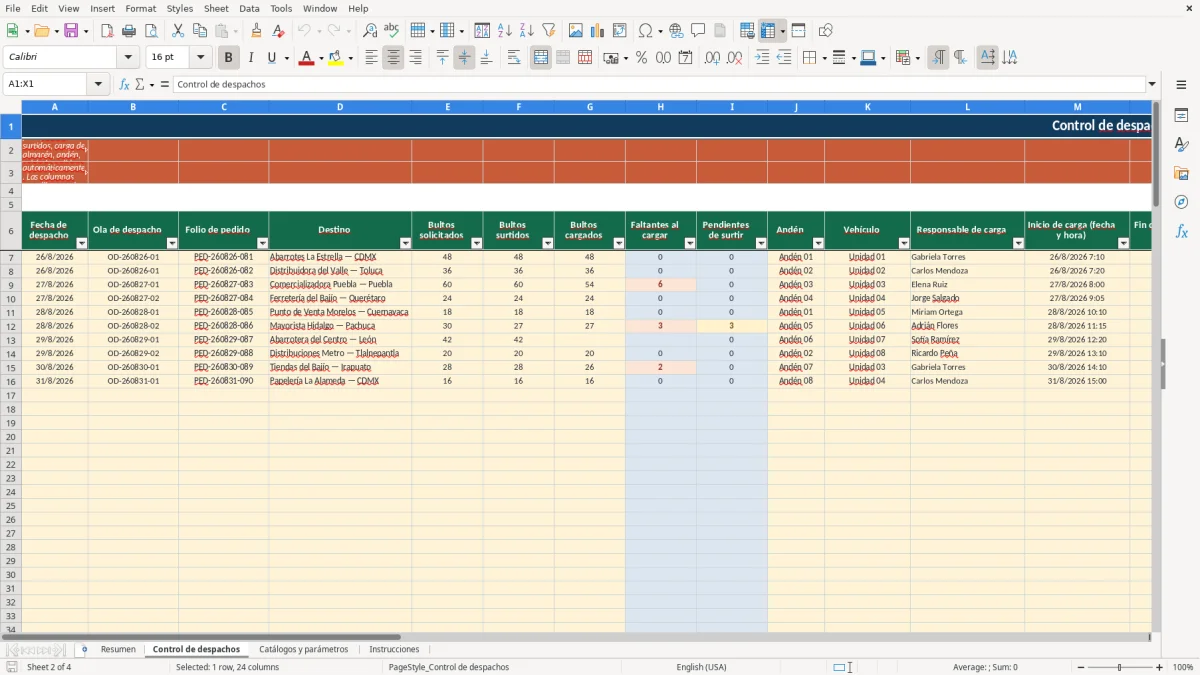This screenshot has height=675, width=1200.
Task: Insert Image icon in toolbar
Action: pyautogui.click(x=576, y=31)
